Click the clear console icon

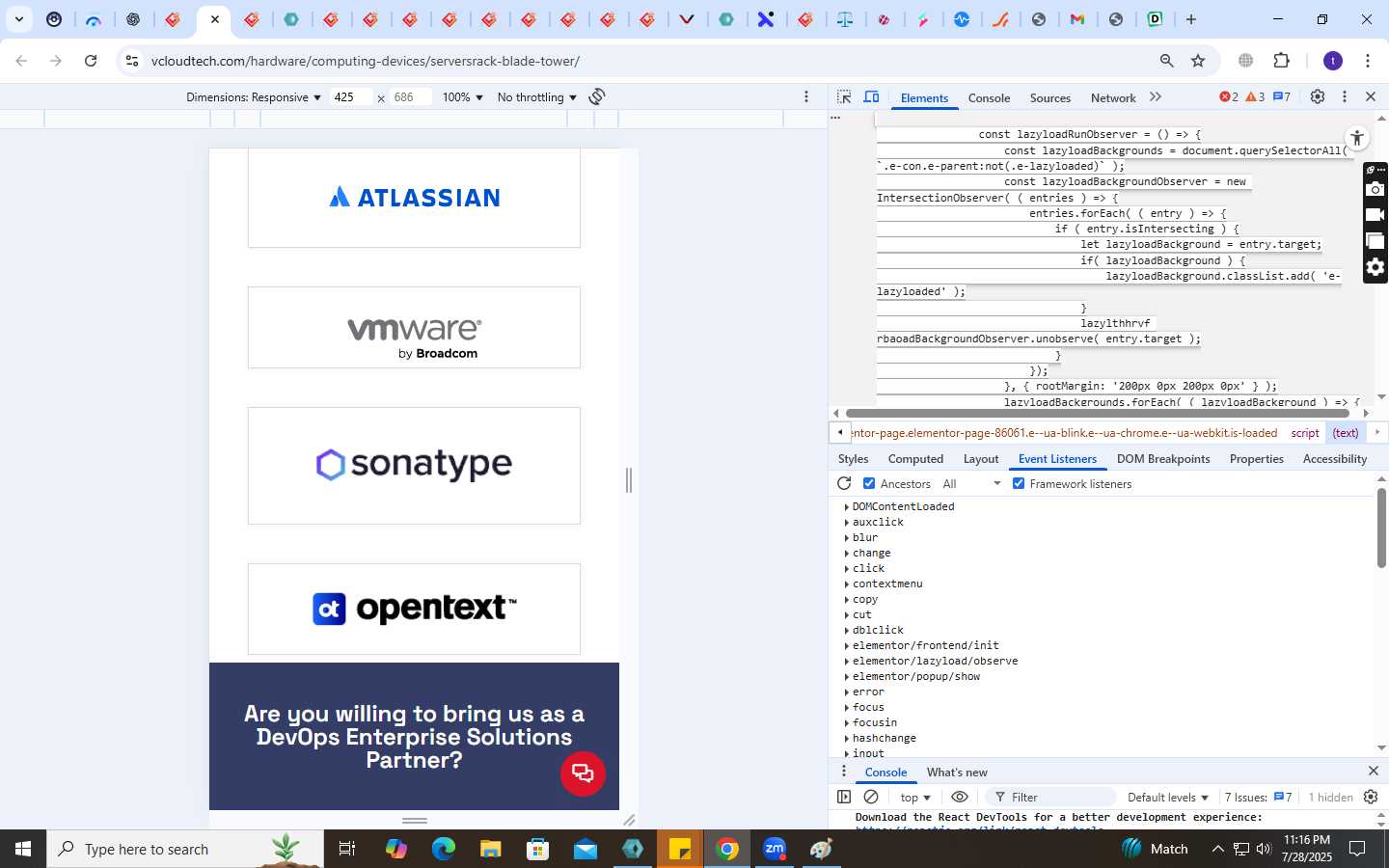[871, 797]
